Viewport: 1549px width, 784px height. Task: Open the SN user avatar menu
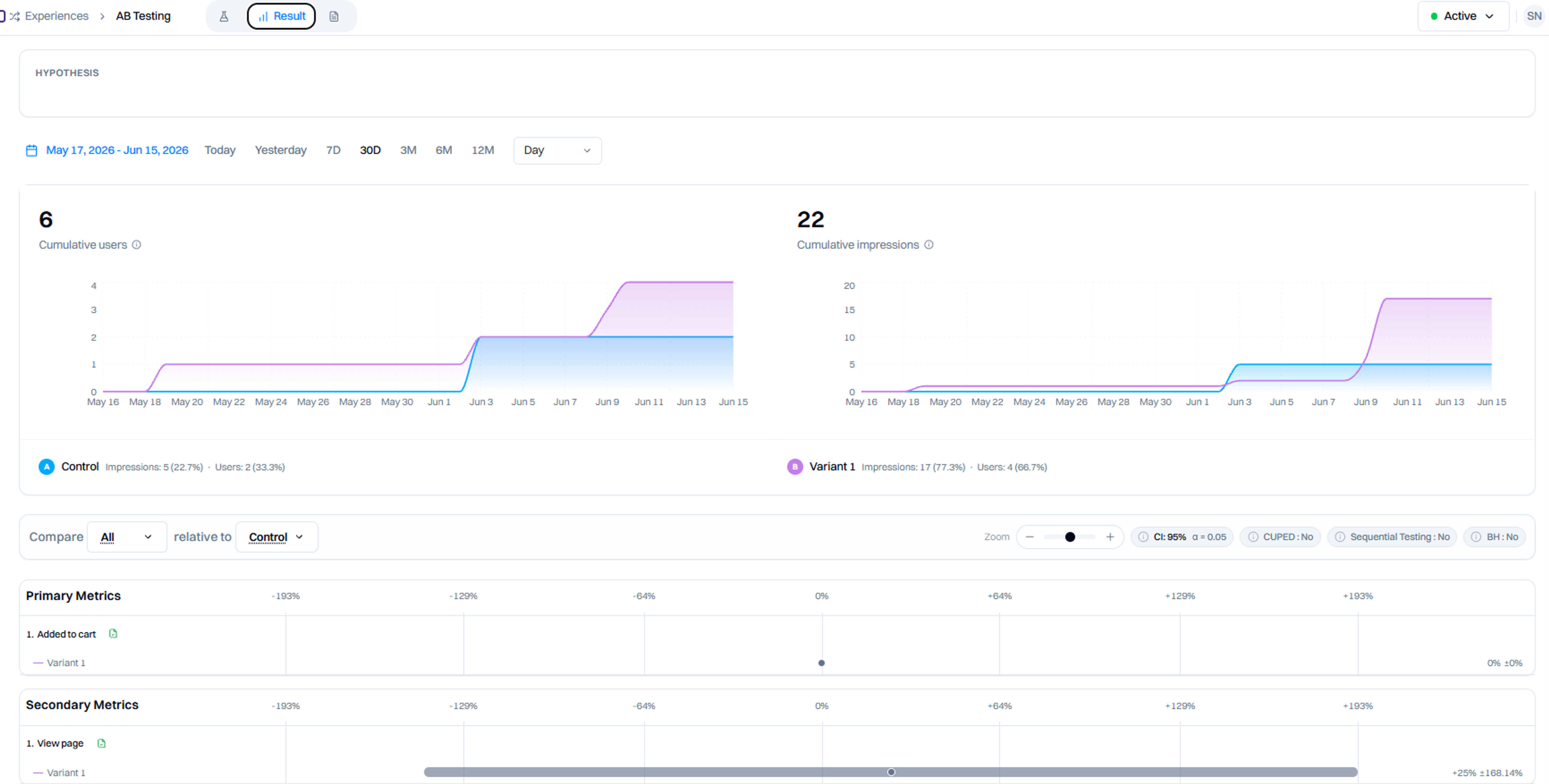(1534, 16)
